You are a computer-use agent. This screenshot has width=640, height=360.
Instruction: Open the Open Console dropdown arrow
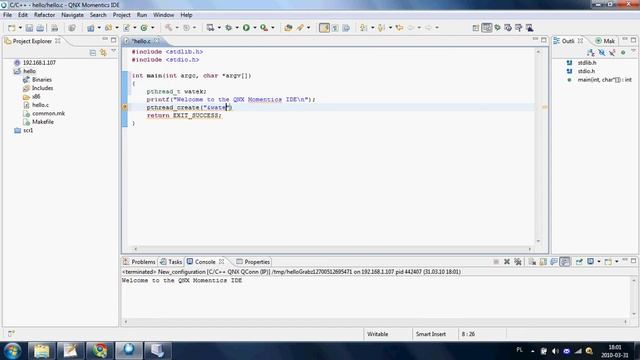tap(616, 262)
